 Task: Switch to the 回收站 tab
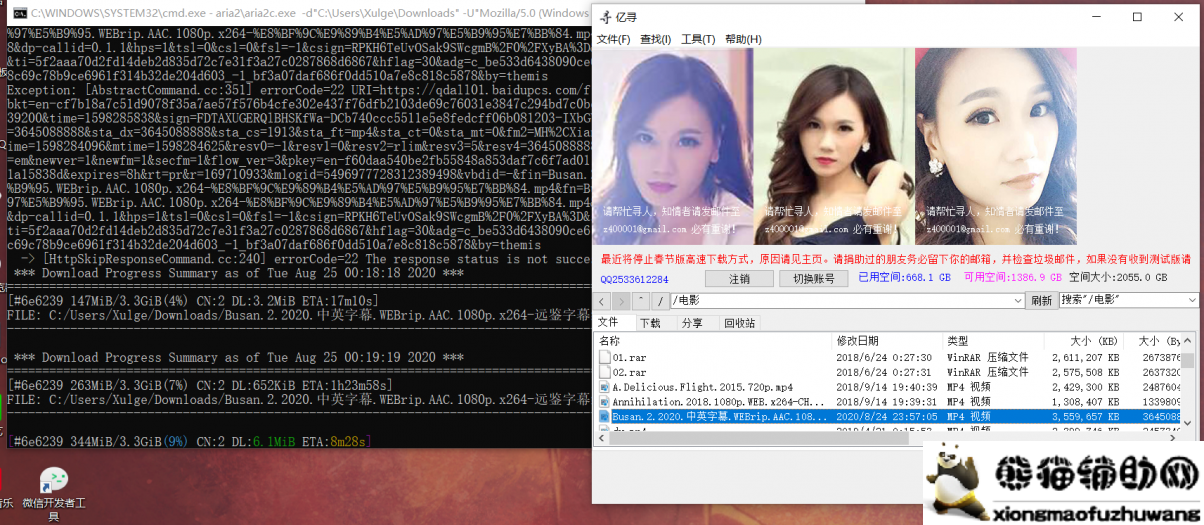click(740, 323)
